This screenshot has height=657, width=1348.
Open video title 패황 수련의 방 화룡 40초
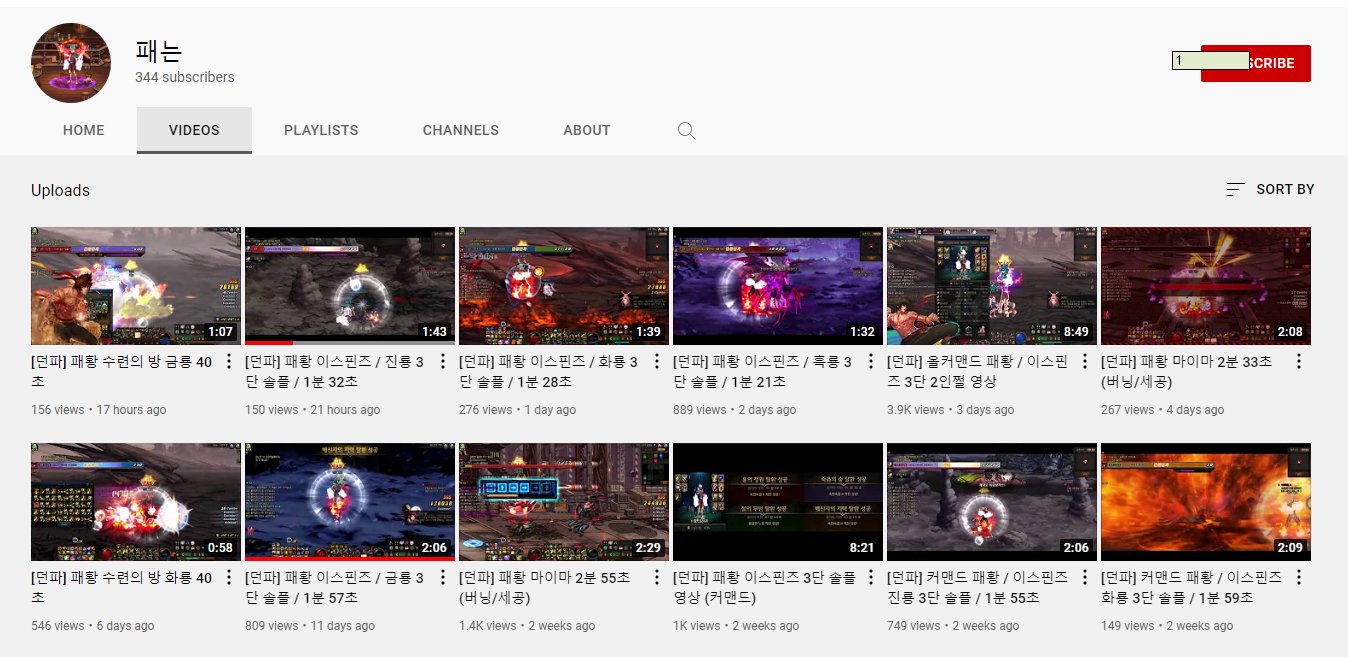(122, 588)
